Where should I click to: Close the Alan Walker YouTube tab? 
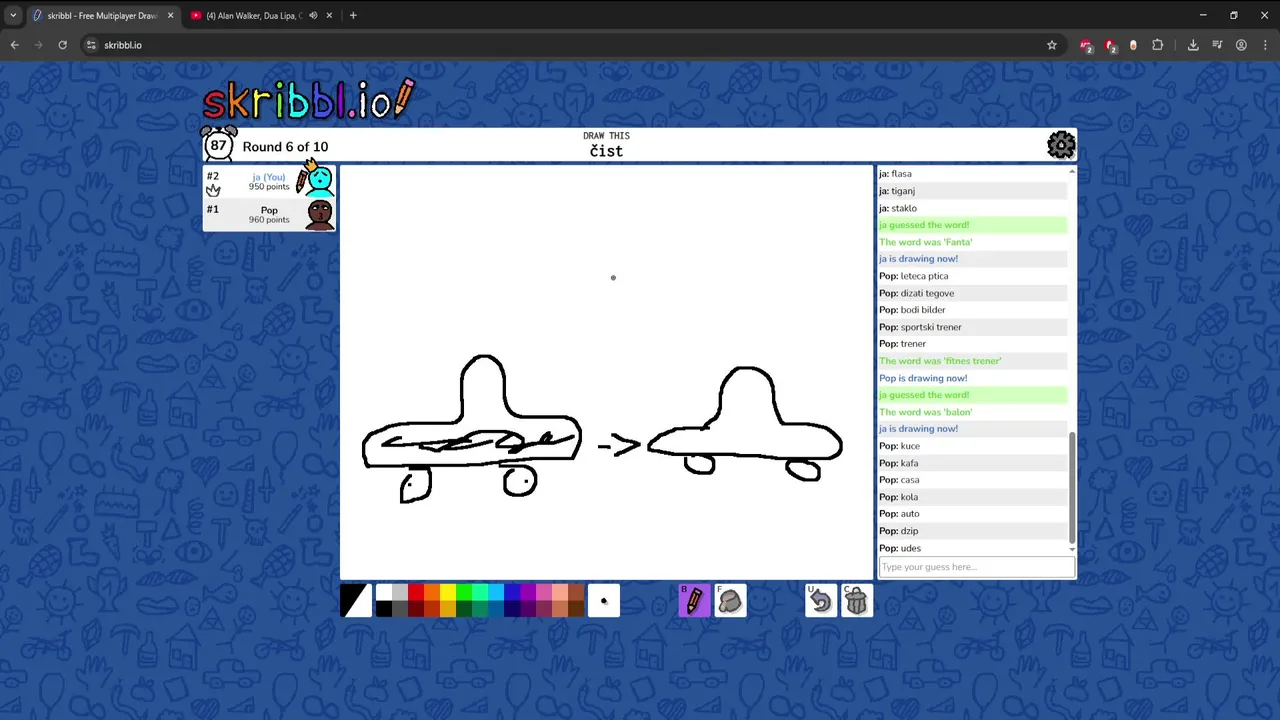[329, 16]
